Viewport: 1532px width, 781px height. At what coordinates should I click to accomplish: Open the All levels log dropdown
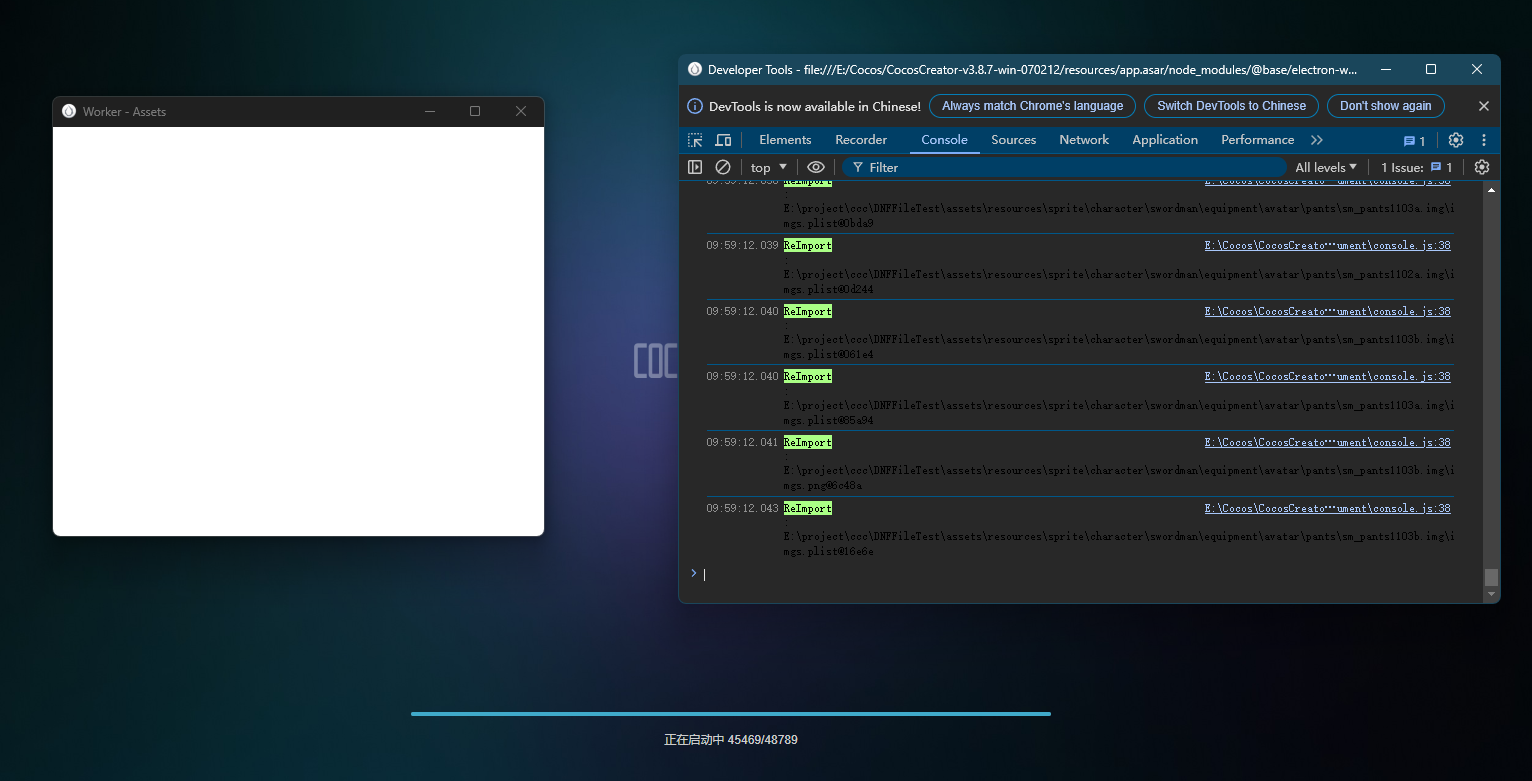click(1326, 167)
